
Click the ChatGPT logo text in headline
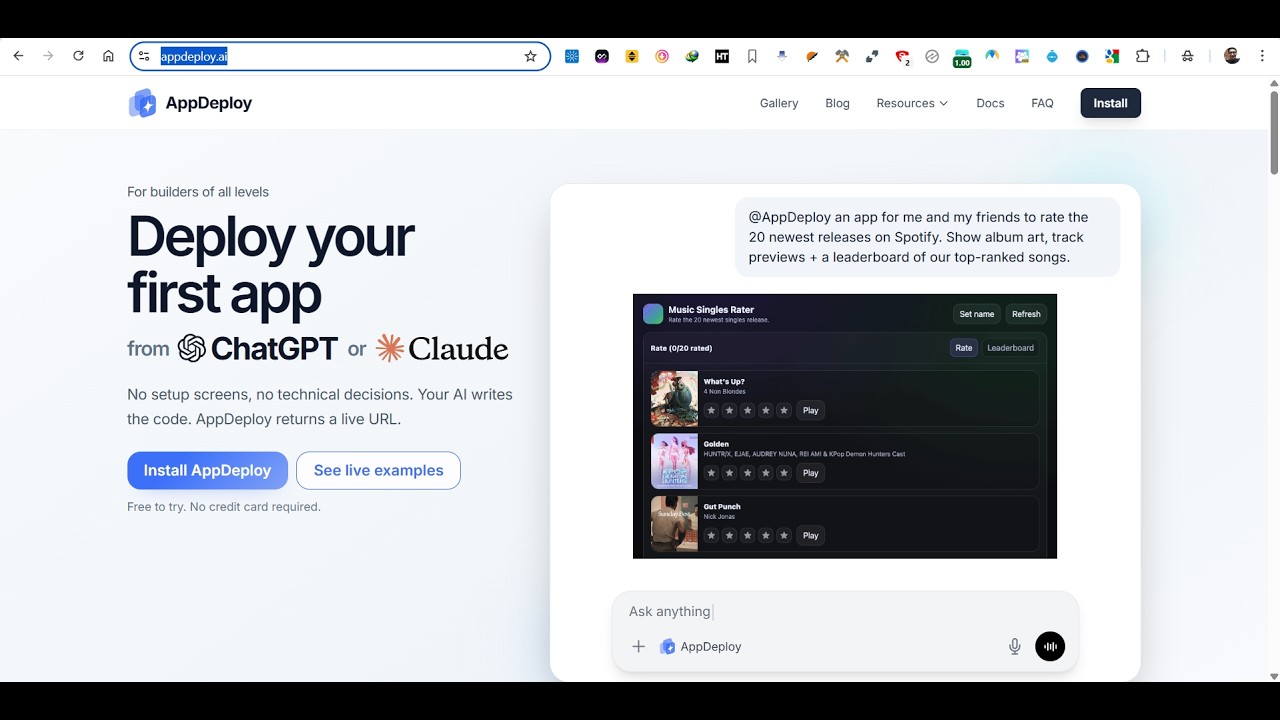pyautogui.click(x=258, y=348)
